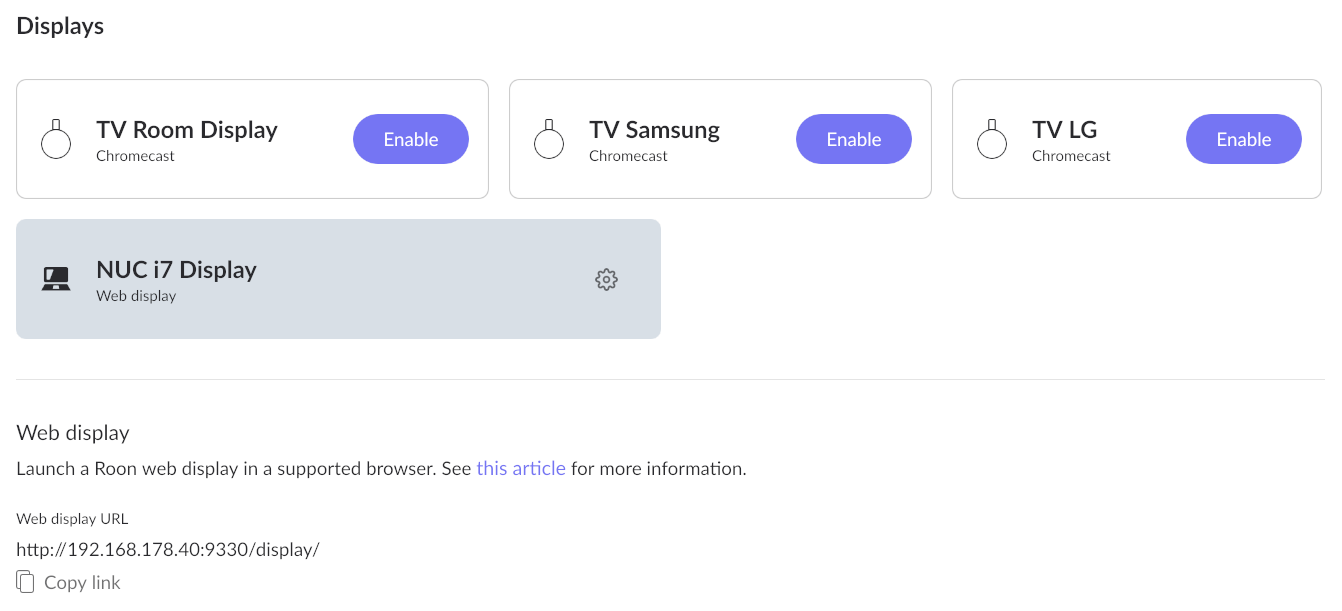Select the TV LG card title
The height and width of the screenshot is (611, 1342).
(1064, 130)
